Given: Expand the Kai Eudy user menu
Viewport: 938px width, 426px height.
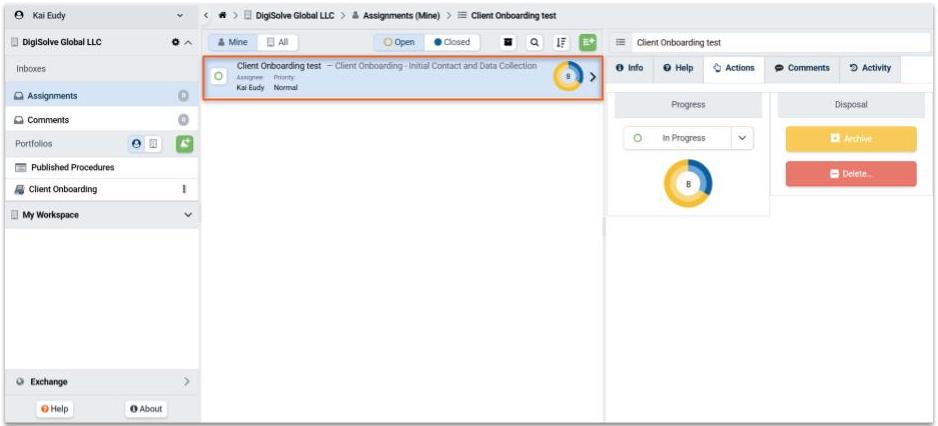Looking at the screenshot, I should 180,16.
